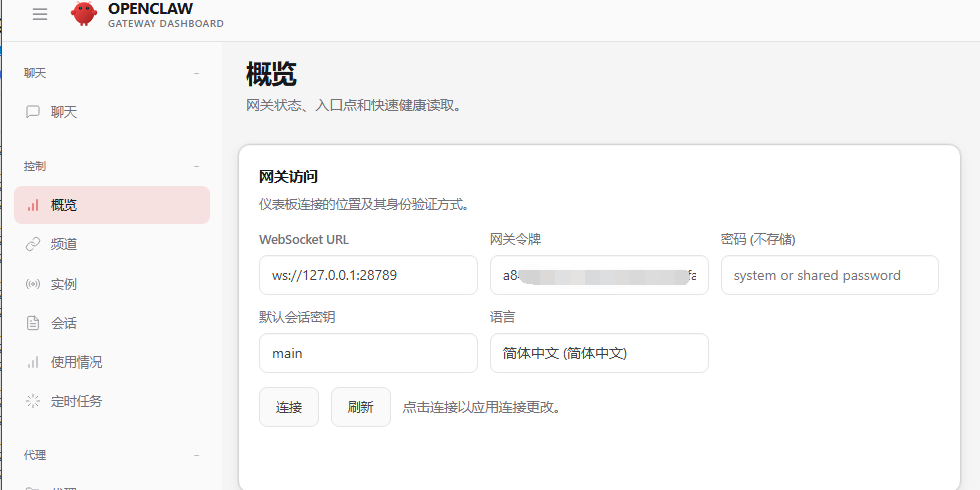Click the bar chart icon beside 使用情况
This screenshot has width=980, height=490.
pyautogui.click(x=33, y=362)
